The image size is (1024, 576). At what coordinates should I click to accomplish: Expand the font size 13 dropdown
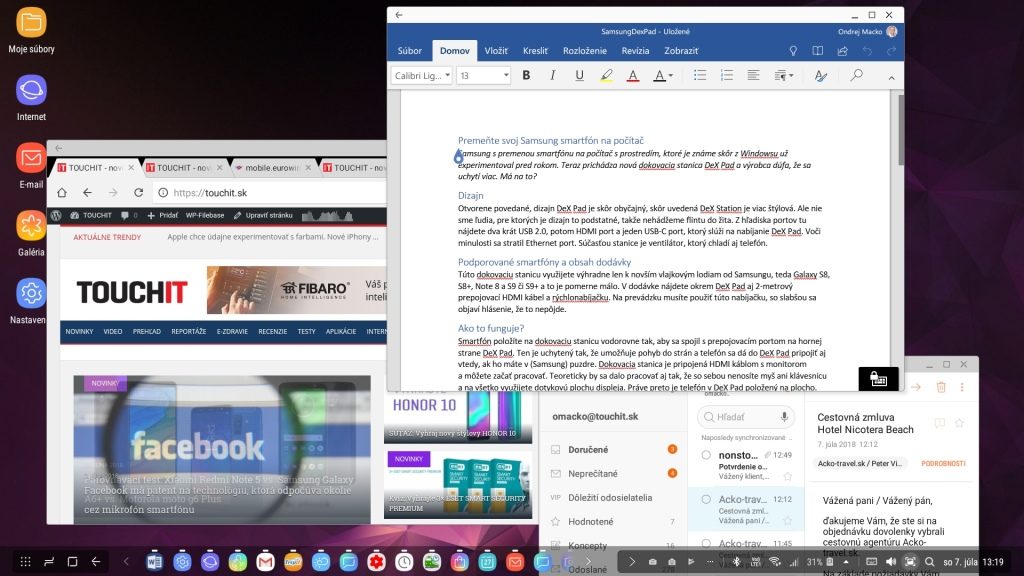(485, 75)
